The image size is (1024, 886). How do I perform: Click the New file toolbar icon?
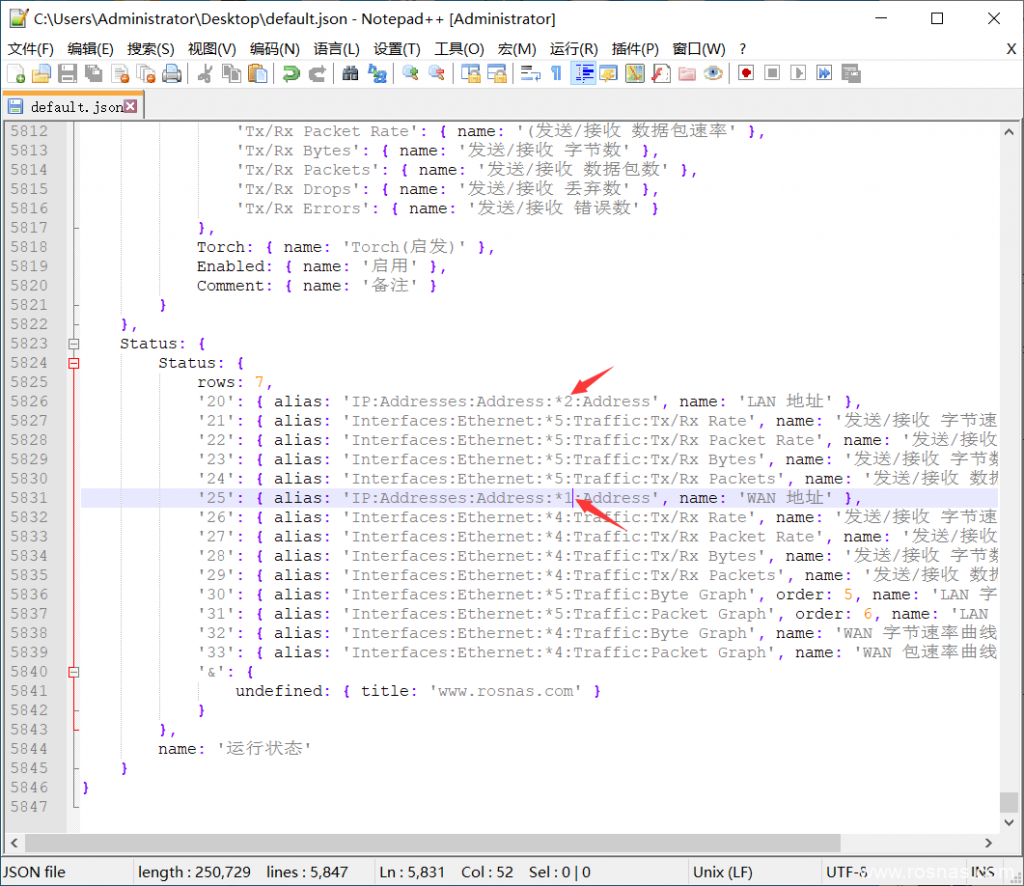(x=16, y=73)
